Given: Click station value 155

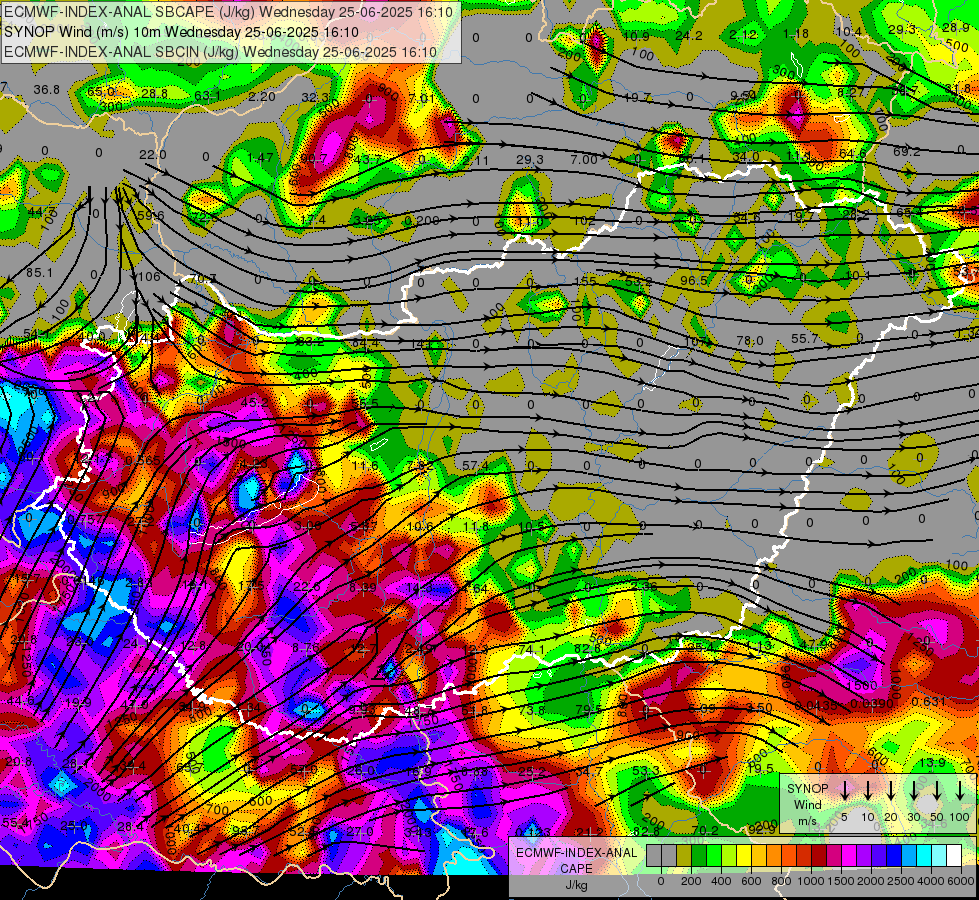Looking at the screenshot, I should [x=586, y=281].
